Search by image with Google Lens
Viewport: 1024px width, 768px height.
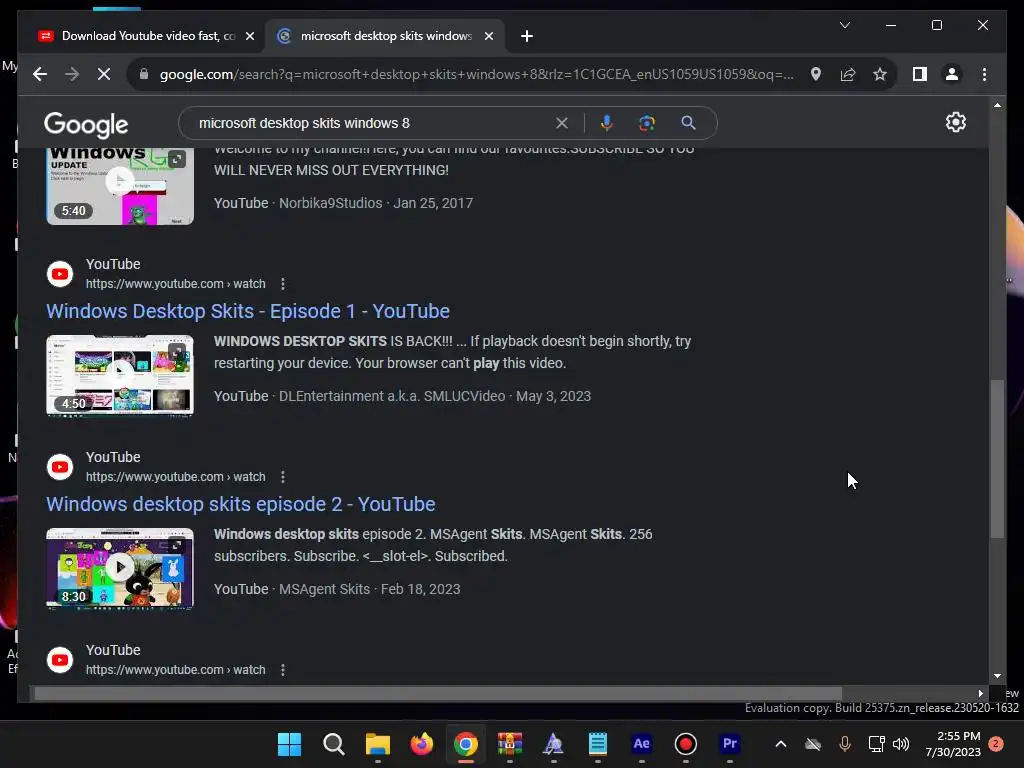coord(647,123)
